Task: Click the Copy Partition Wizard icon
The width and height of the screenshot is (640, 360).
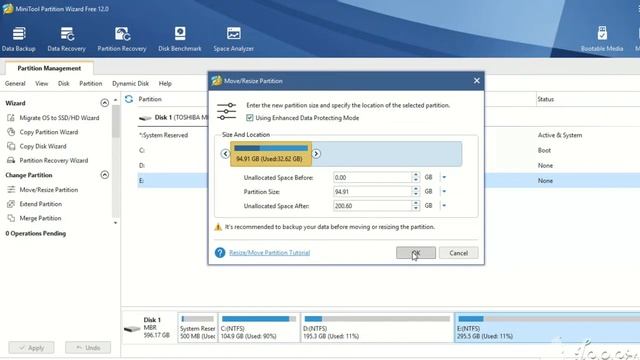Action: (x=11, y=132)
